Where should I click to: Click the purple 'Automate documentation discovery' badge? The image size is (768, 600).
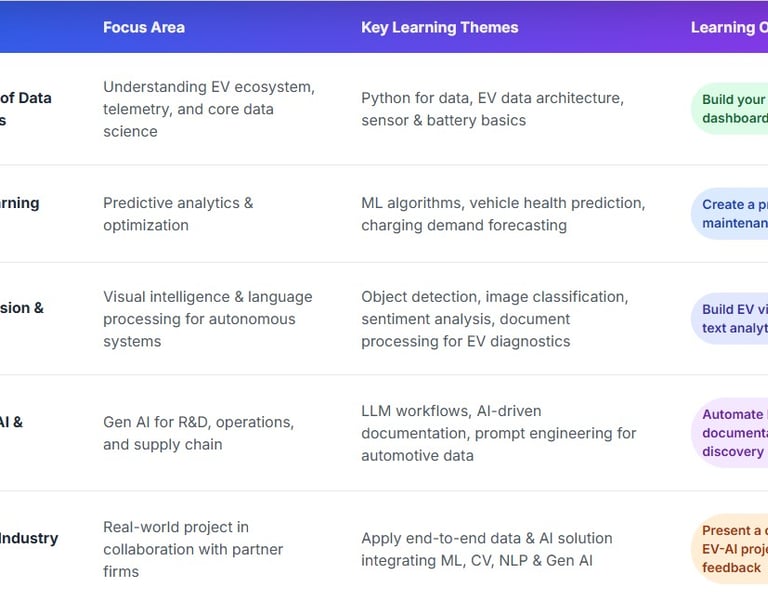click(x=730, y=433)
